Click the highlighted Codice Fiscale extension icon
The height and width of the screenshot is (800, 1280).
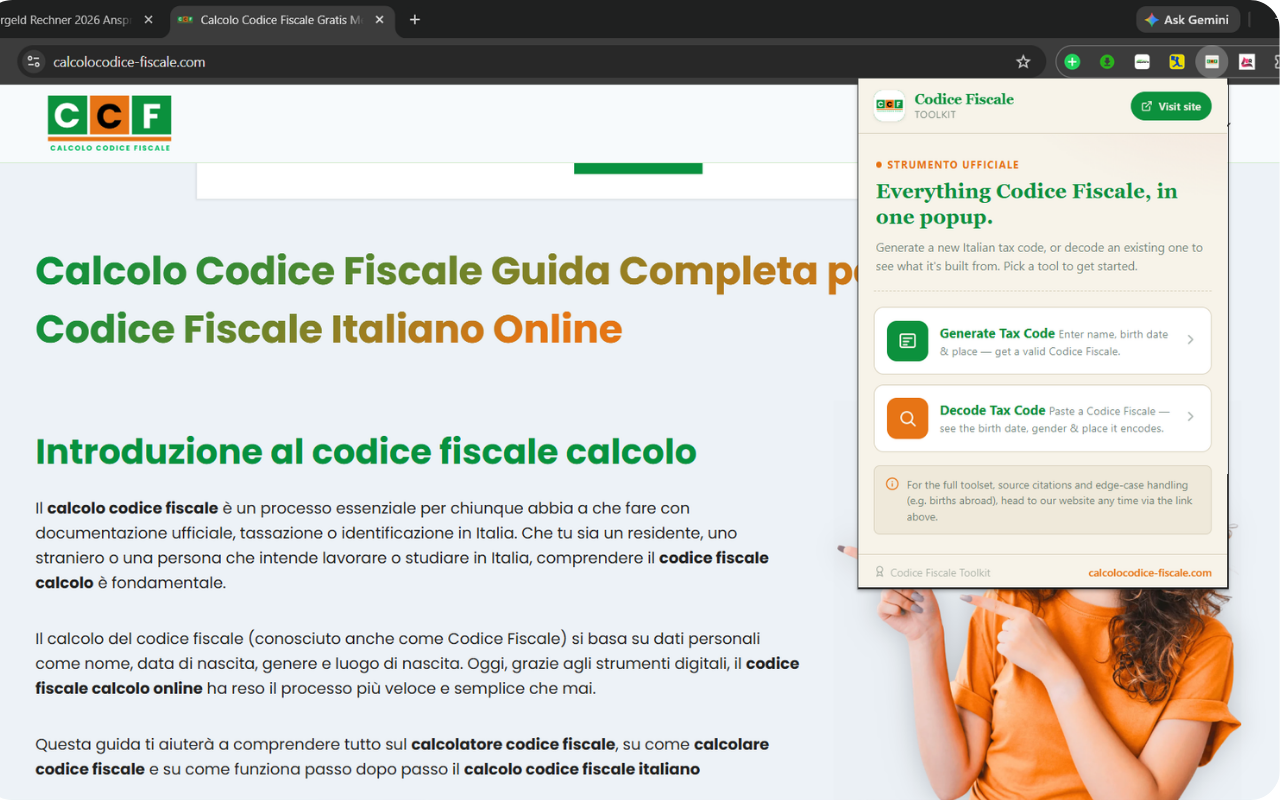[x=1212, y=62]
